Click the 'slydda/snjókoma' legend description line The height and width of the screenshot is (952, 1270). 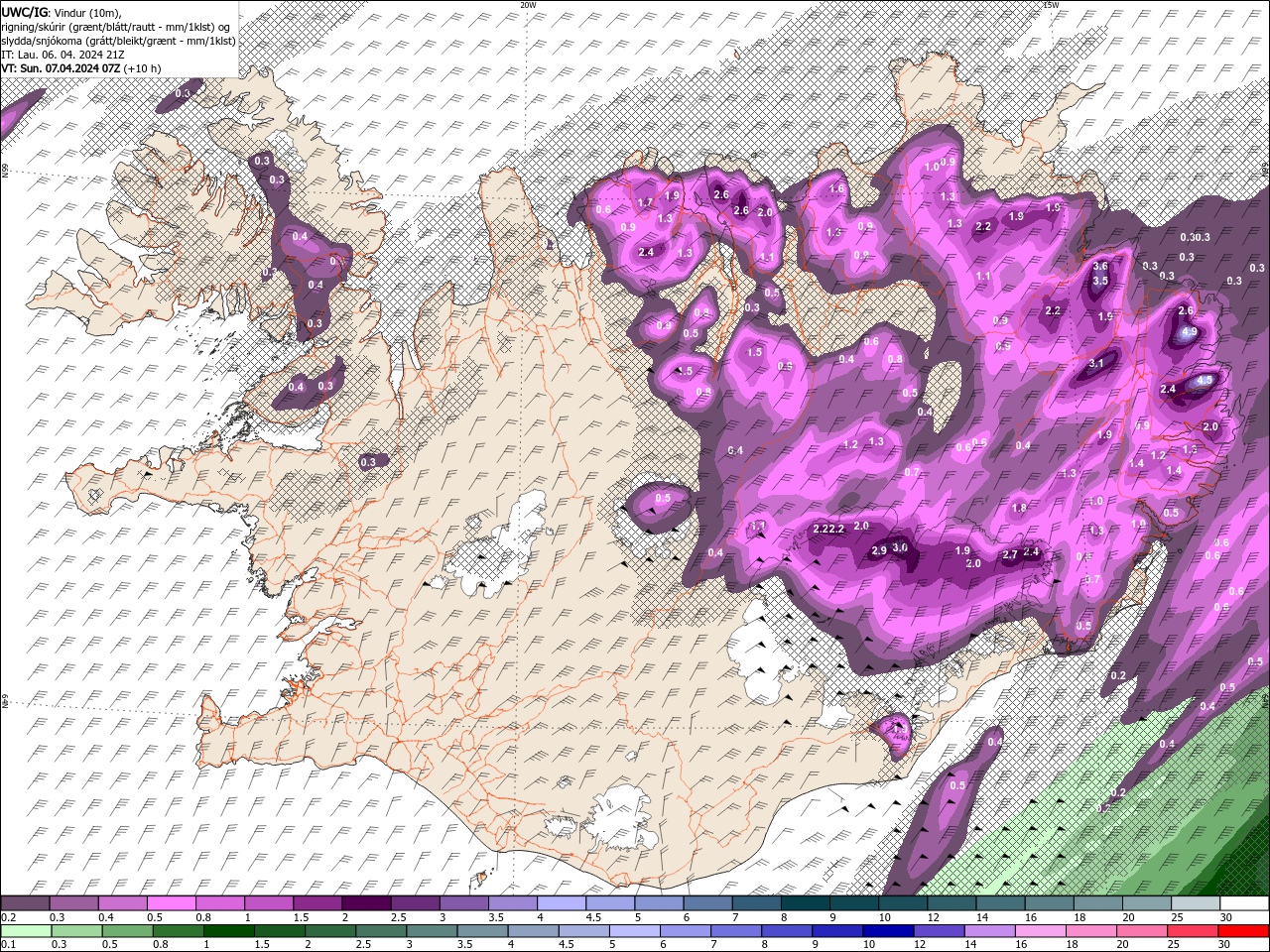(119, 40)
